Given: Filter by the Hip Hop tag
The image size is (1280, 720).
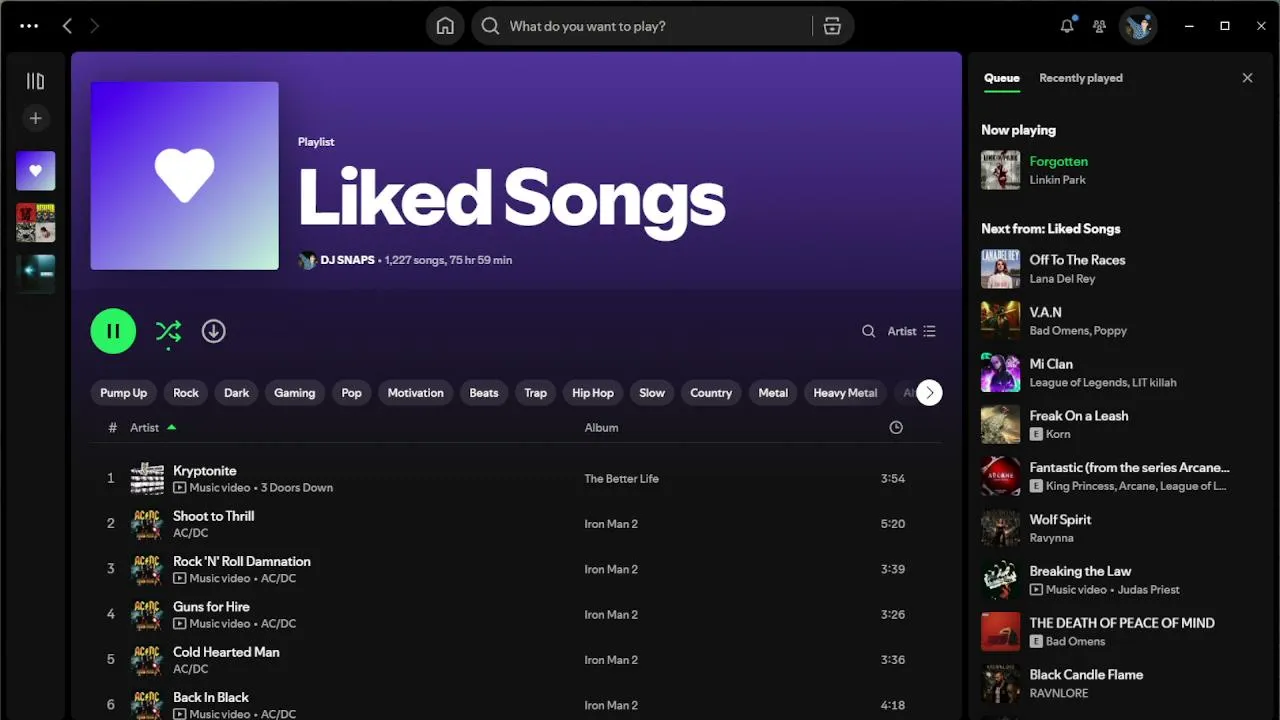Looking at the screenshot, I should tap(593, 393).
